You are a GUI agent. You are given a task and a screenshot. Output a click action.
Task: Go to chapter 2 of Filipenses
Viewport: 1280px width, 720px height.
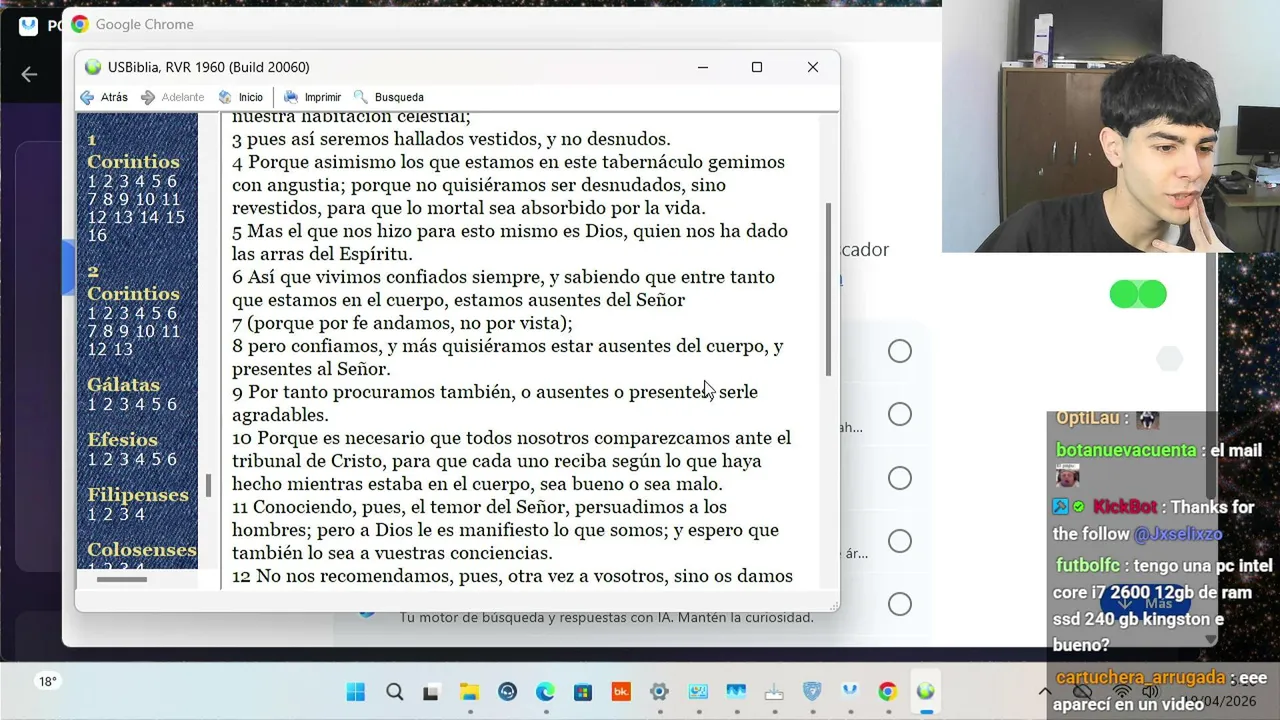108,514
